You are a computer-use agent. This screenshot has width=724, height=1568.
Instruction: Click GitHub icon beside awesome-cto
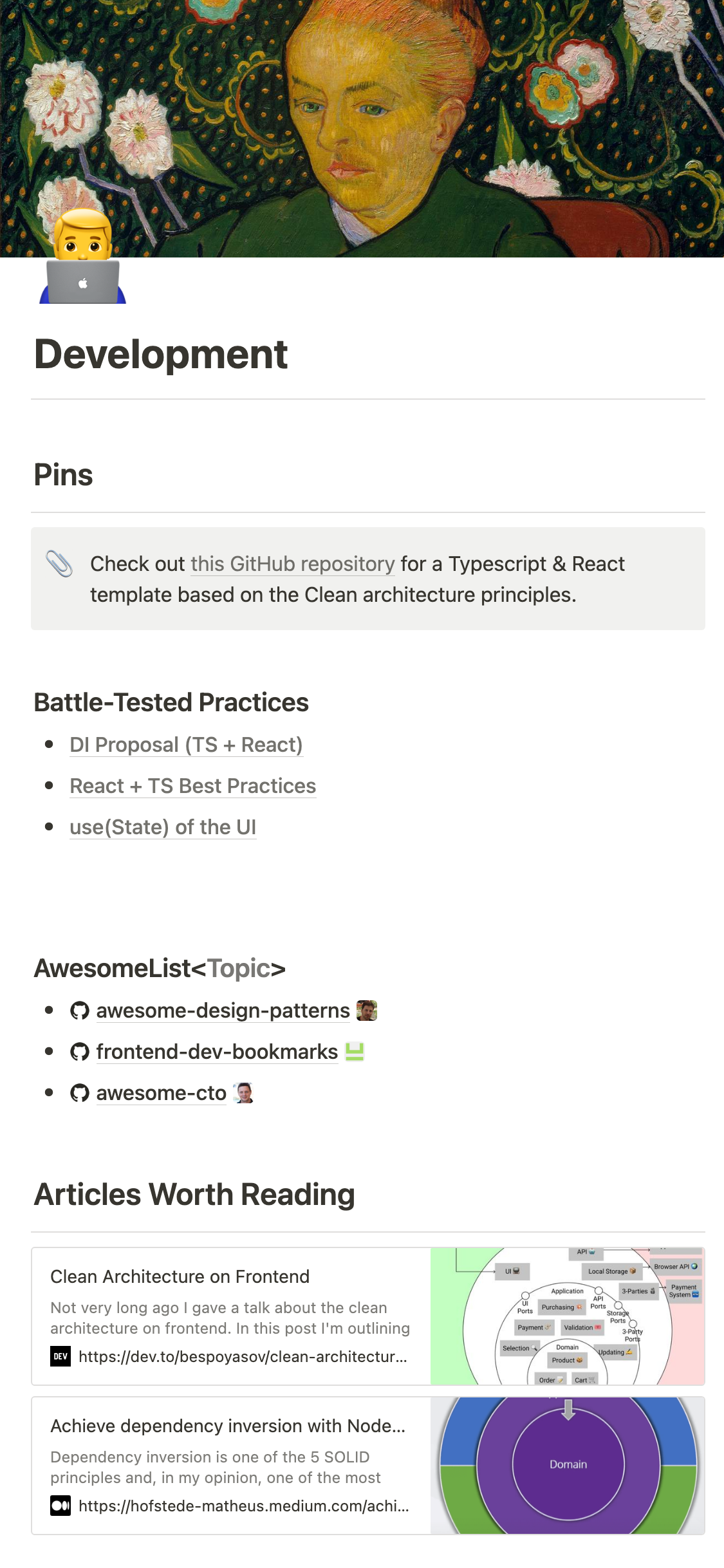pos(80,1094)
